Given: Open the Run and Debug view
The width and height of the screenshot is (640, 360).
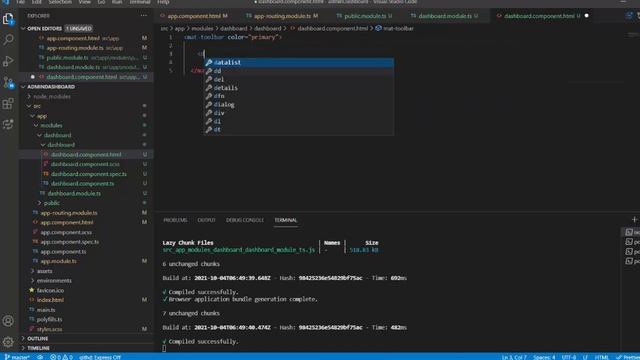Looking at the screenshot, I should (x=8, y=61).
